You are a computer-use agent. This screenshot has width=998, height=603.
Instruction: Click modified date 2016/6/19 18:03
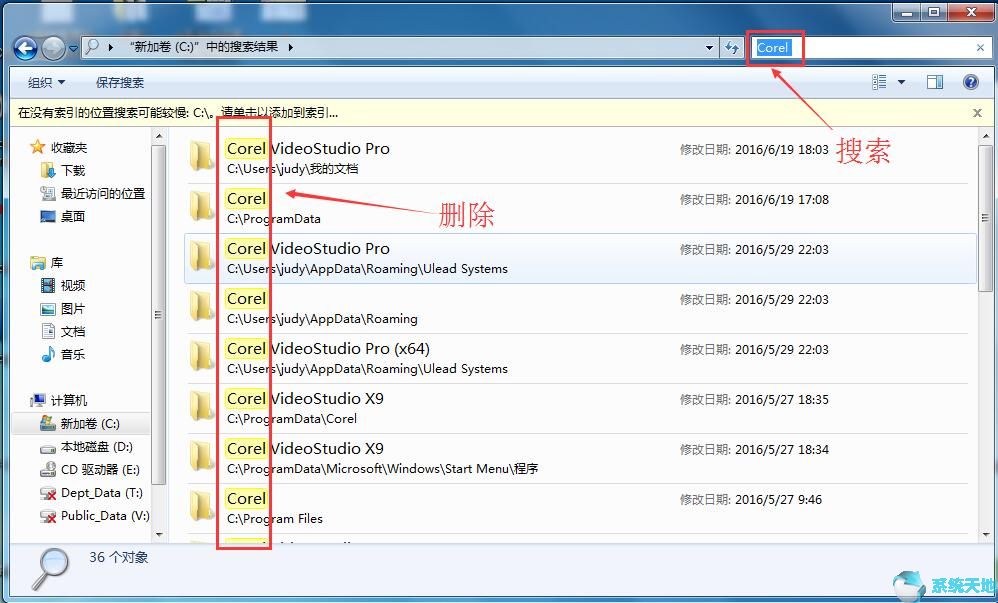point(782,150)
